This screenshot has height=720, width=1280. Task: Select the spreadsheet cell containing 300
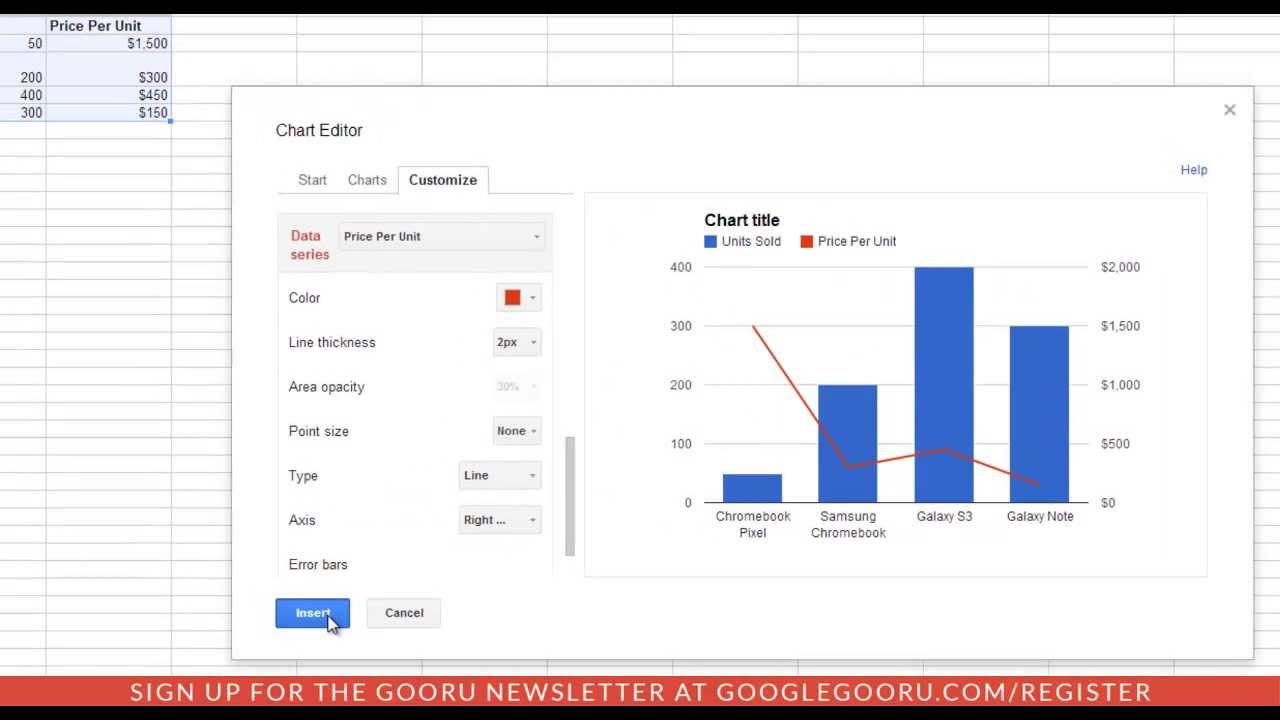tap(23, 113)
